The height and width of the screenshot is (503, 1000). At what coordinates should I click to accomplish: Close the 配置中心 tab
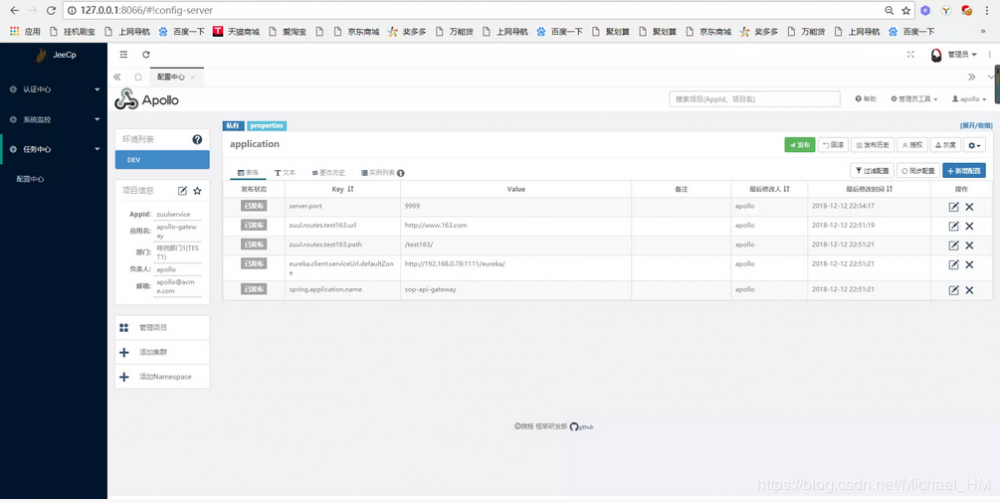coord(193,77)
